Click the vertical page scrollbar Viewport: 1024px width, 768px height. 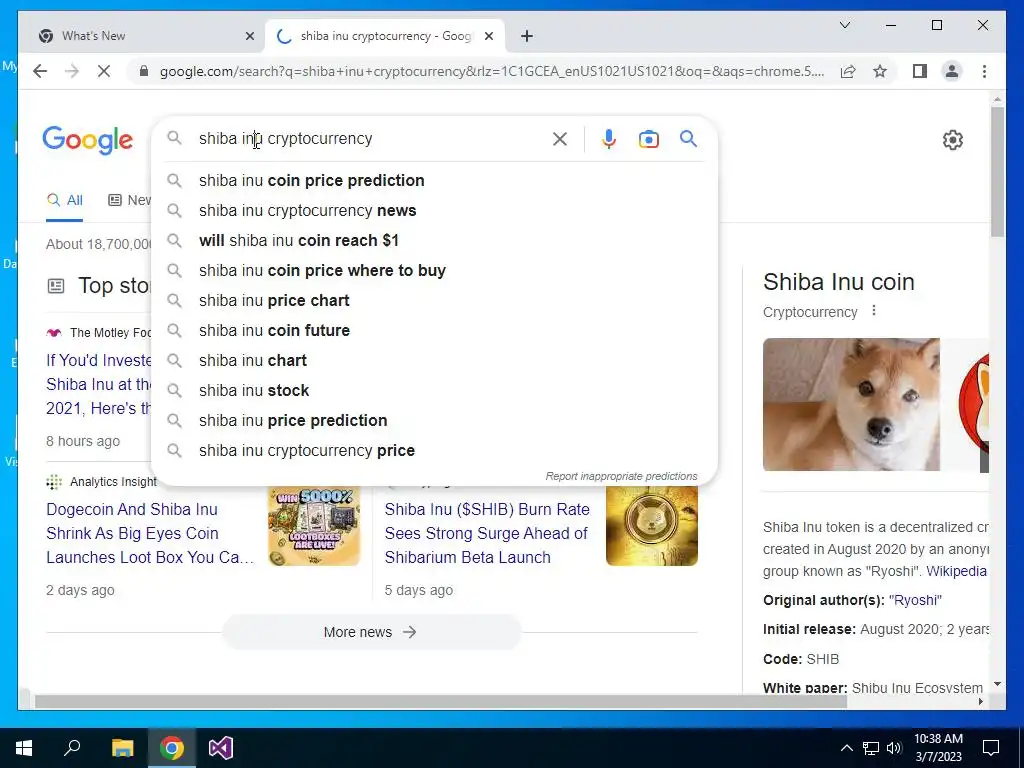pos(997,173)
